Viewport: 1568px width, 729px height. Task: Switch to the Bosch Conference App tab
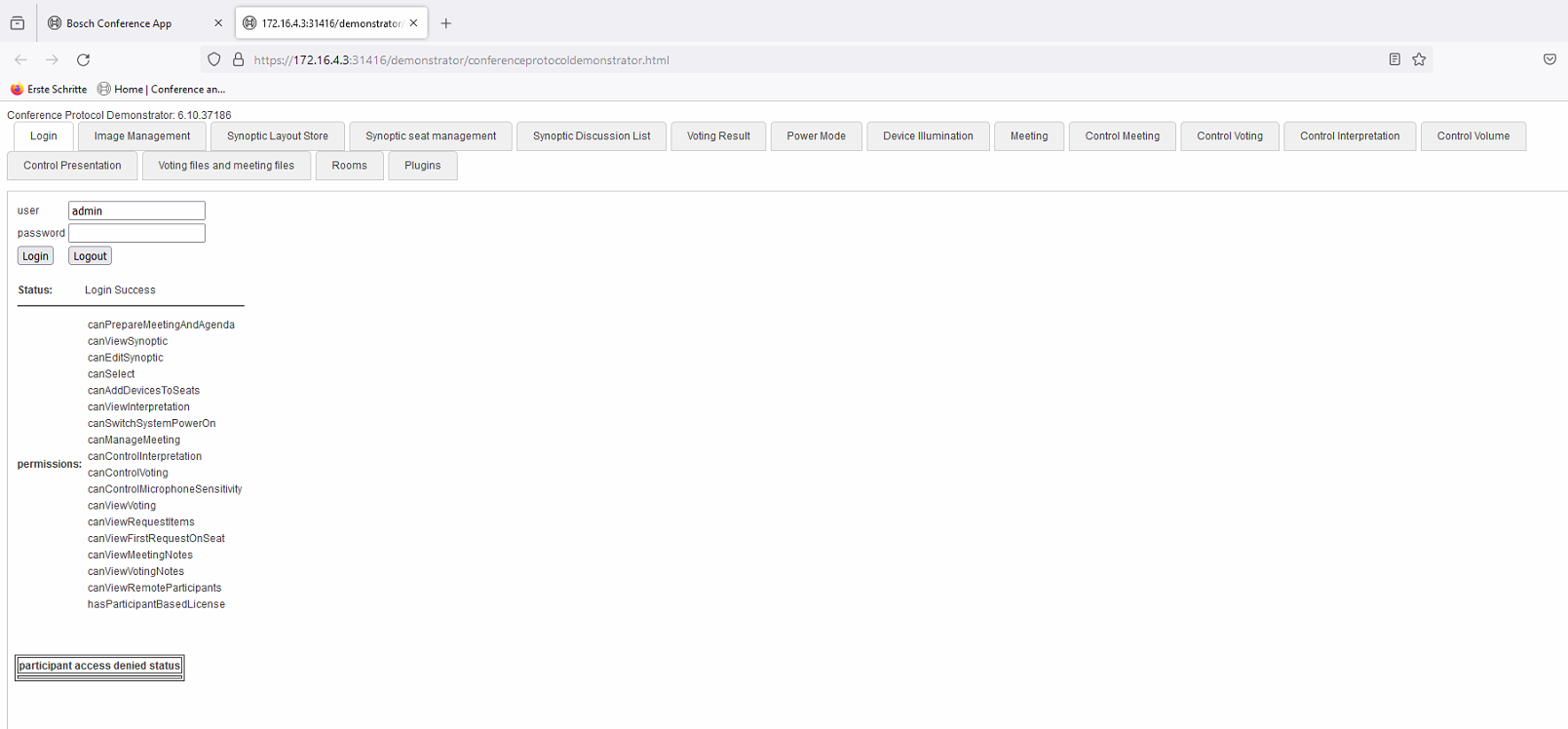(119, 23)
